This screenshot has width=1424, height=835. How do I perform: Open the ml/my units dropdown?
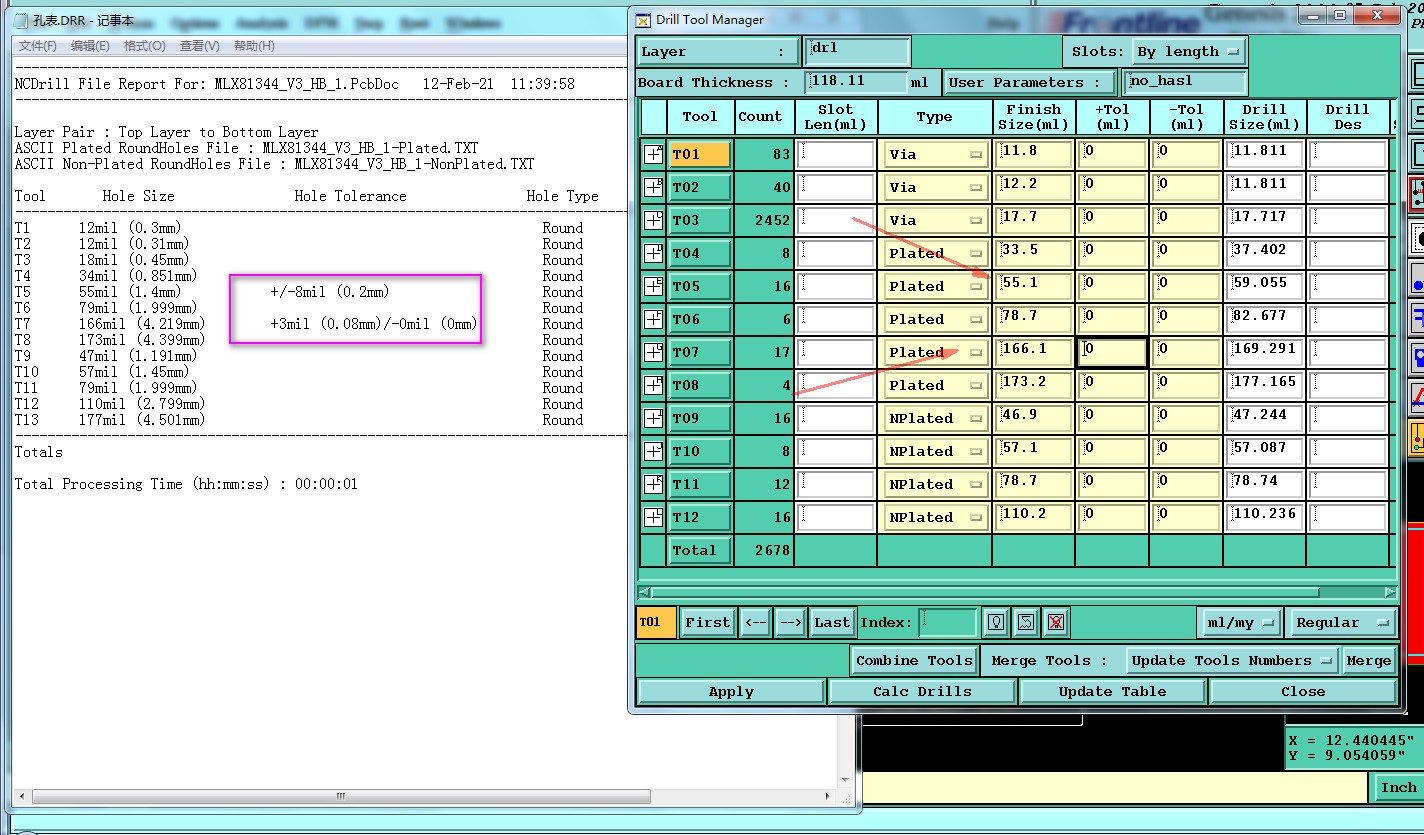(1240, 622)
